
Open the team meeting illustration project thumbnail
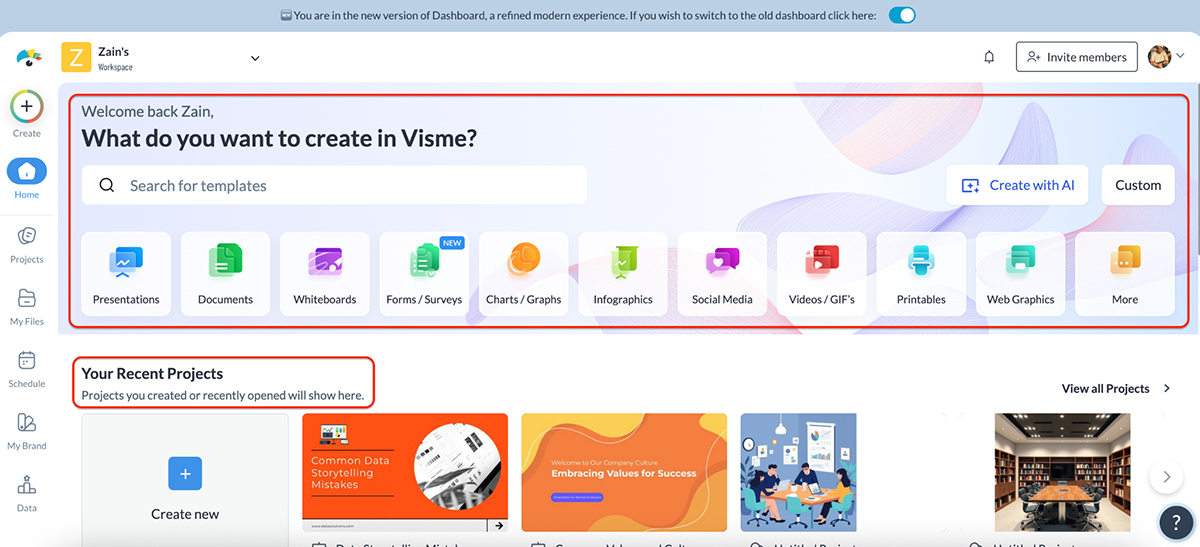point(798,473)
